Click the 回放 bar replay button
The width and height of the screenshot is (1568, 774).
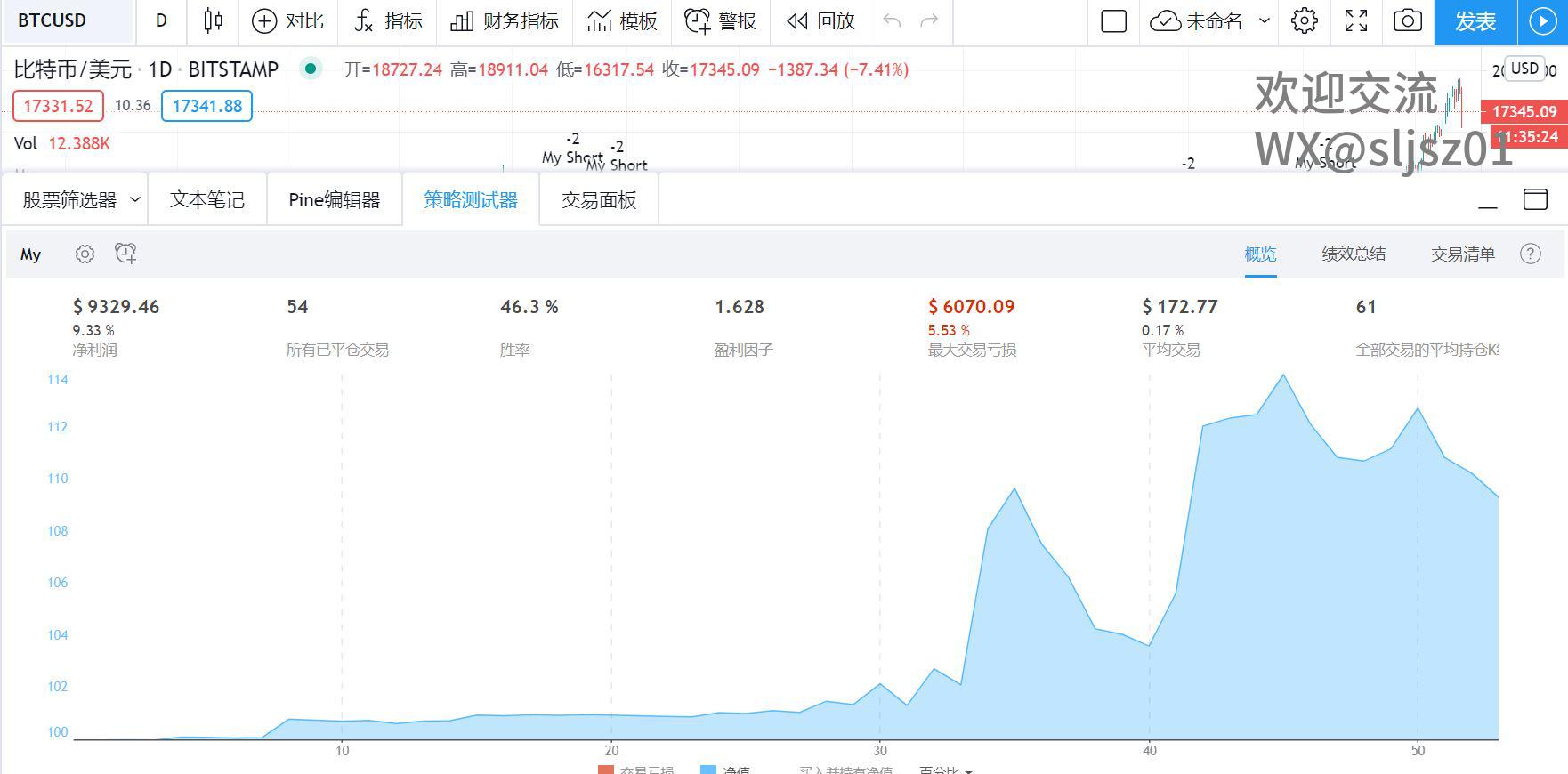(820, 21)
